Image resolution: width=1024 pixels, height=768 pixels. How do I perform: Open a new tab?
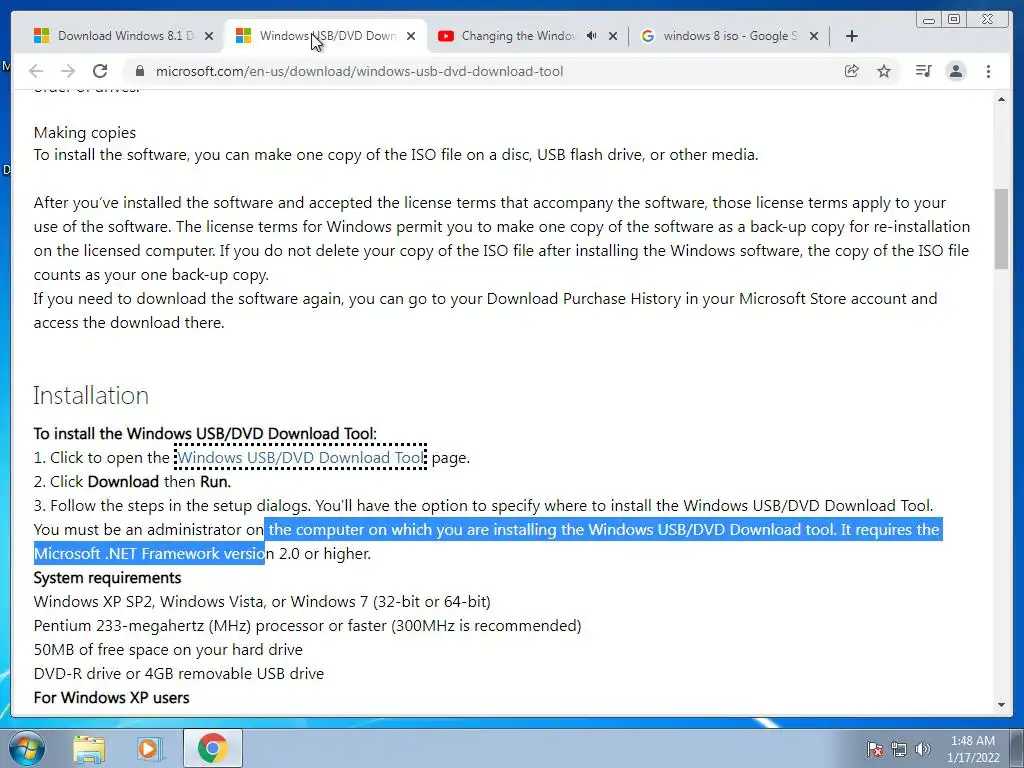(852, 36)
